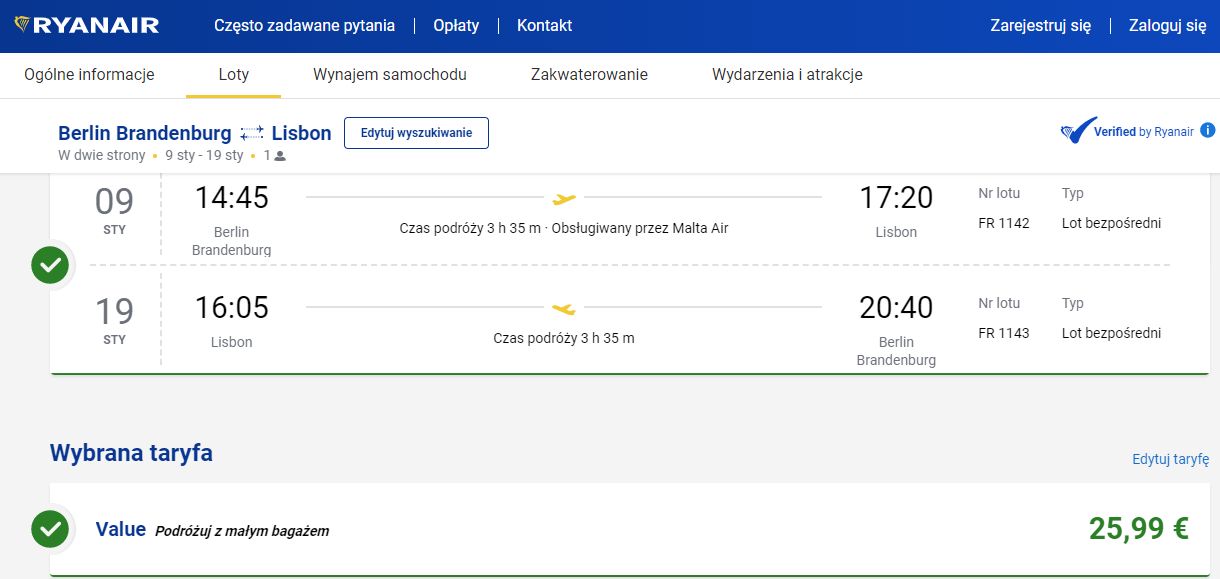Click the green checkmark beside the flights
The image size is (1220, 579).
50,266
